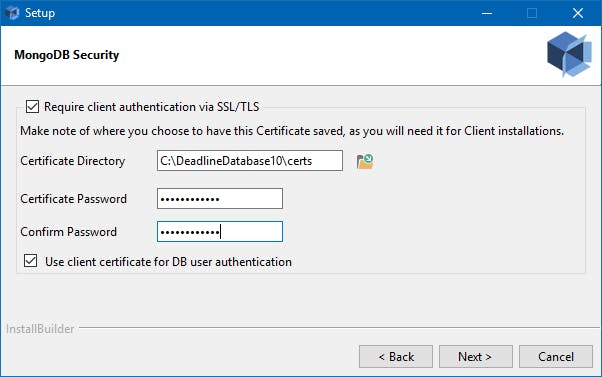The width and height of the screenshot is (602, 377).
Task: Click the certificate note instruction text
Action: 292,131
